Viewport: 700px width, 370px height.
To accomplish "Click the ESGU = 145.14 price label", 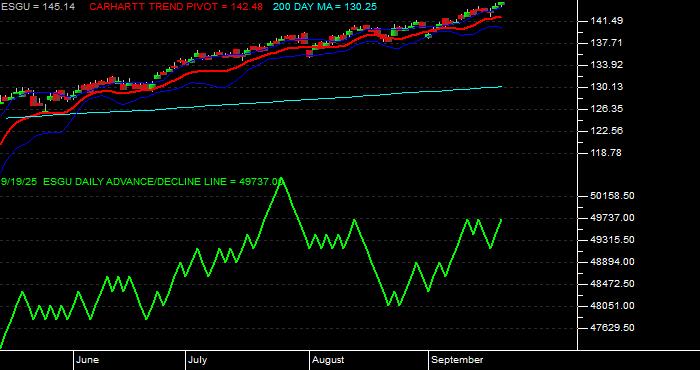I will coord(38,7).
